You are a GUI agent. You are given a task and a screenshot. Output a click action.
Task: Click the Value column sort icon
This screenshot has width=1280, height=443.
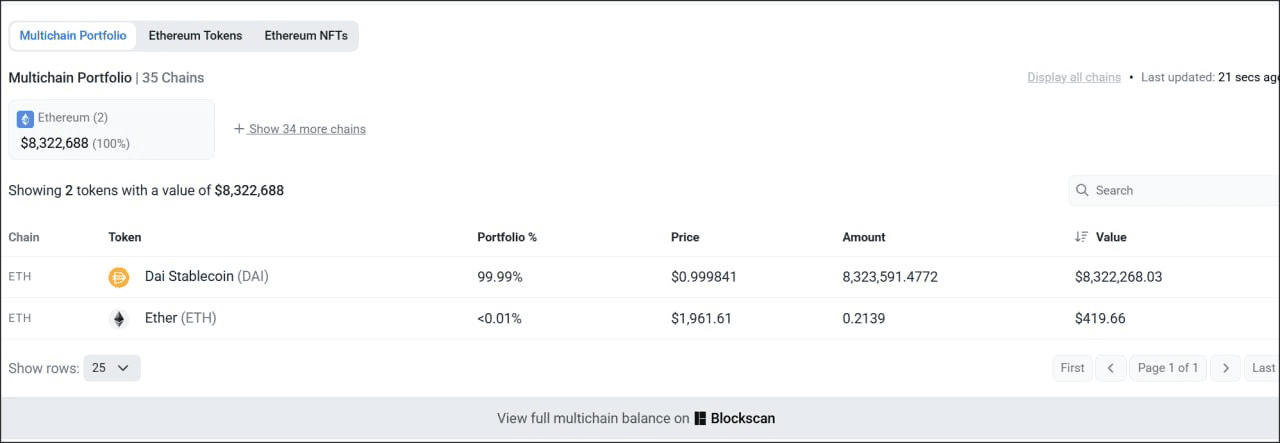pyautogui.click(x=1081, y=237)
